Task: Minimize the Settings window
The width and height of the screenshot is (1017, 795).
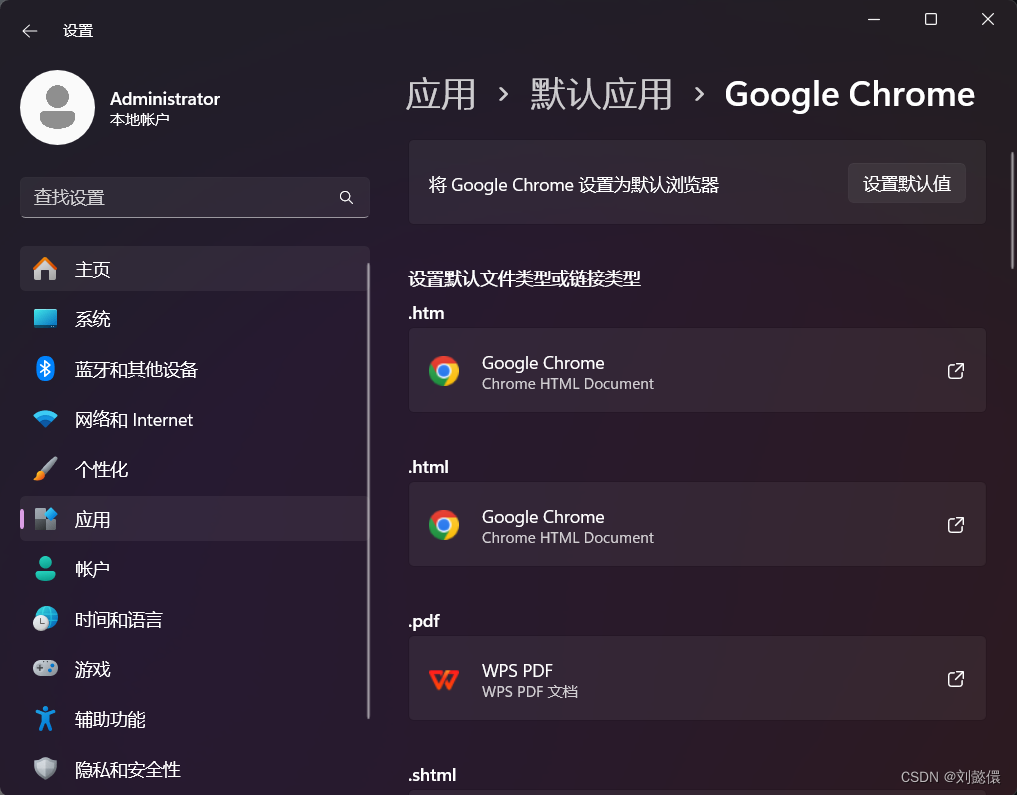Action: [x=874, y=19]
